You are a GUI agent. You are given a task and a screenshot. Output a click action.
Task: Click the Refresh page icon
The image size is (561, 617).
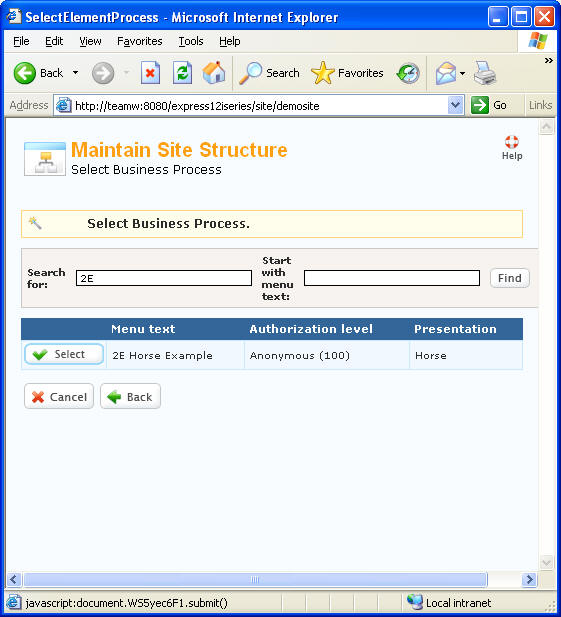pos(182,73)
